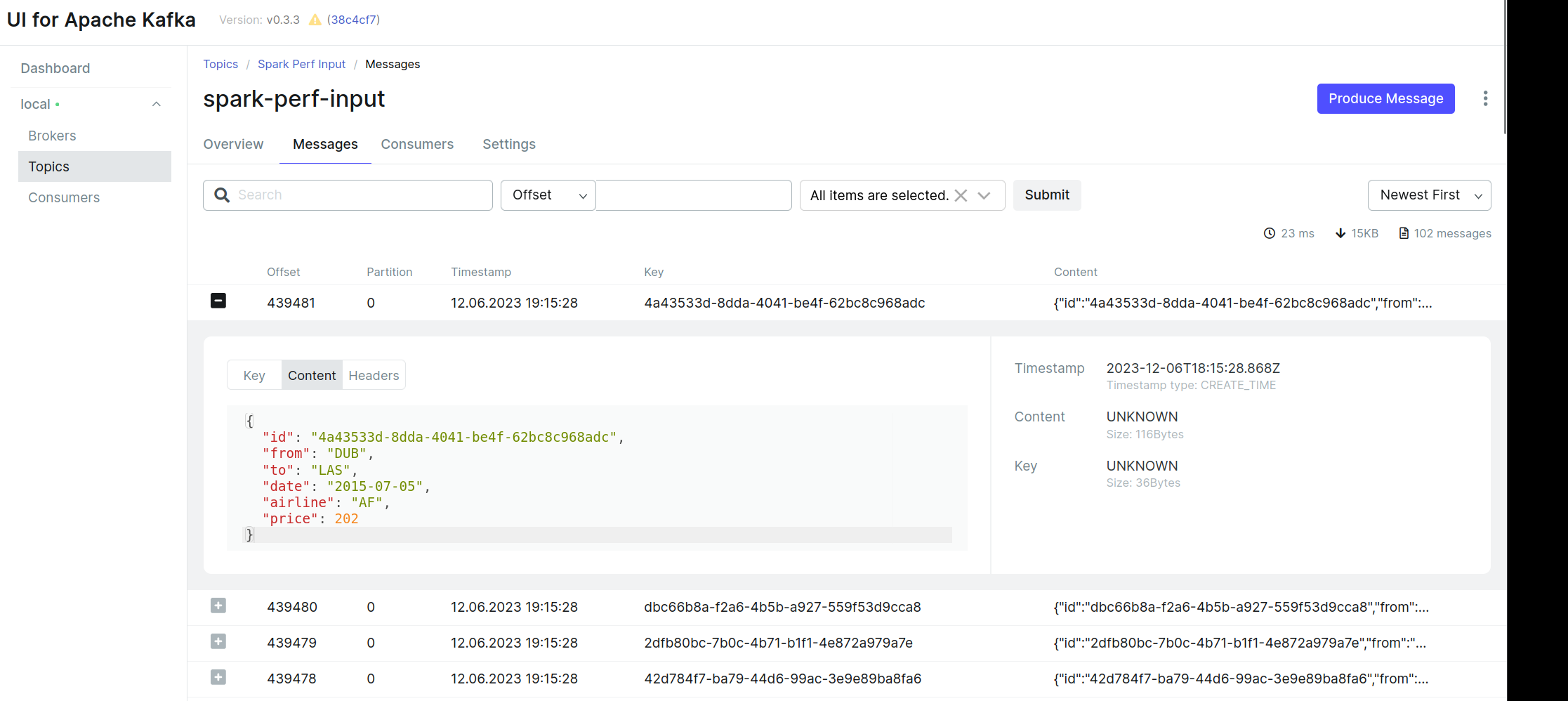1568x701 pixels.
Task: Click the downloaded bytes arrow icon
Action: click(x=1340, y=233)
